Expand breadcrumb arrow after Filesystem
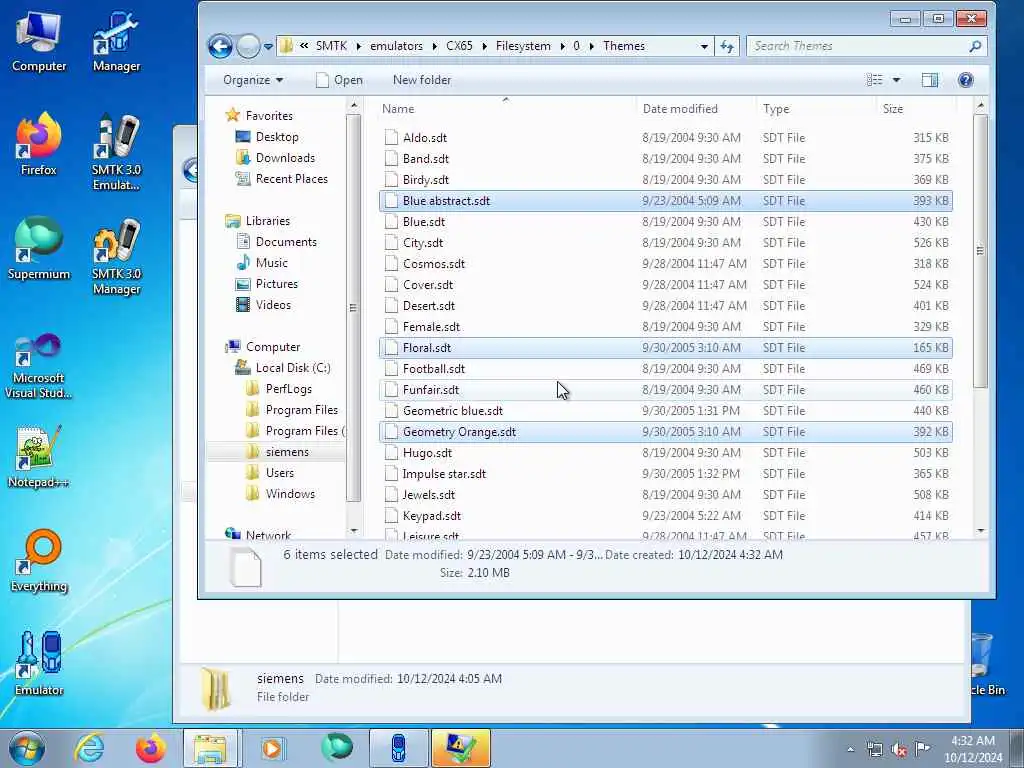The width and height of the screenshot is (1024, 768). (x=562, y=46)
